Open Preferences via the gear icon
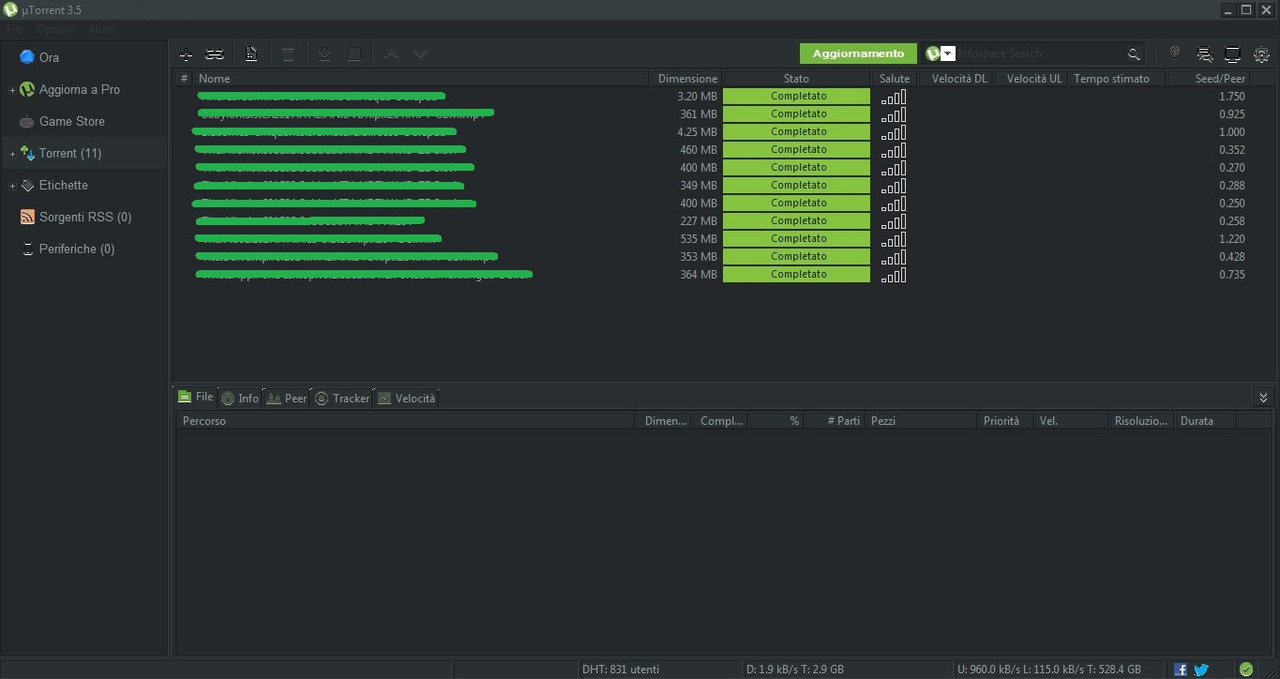1280x679 pixels. 1262,54
